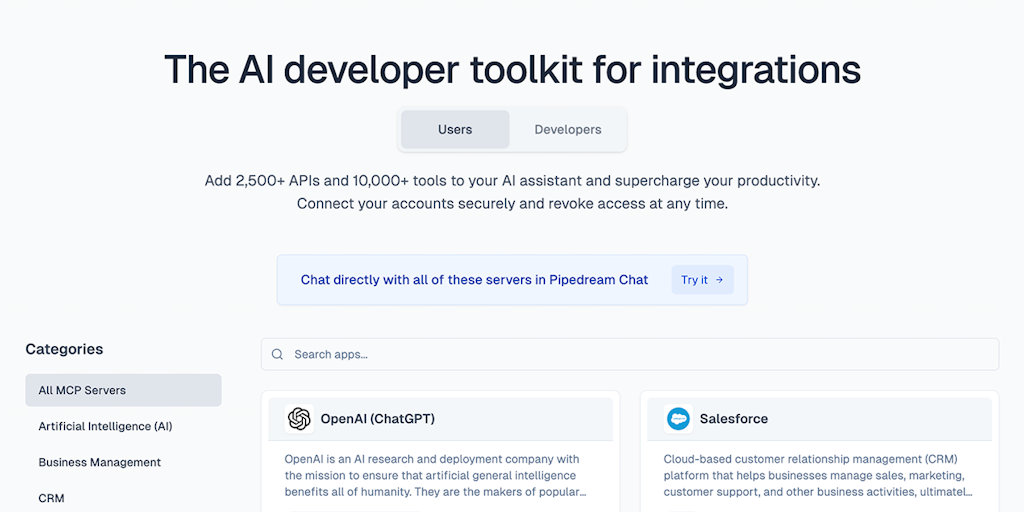This screenshot has width=1024, height=512.
Task: Switch to the Users tab
Action: (455, 129)
